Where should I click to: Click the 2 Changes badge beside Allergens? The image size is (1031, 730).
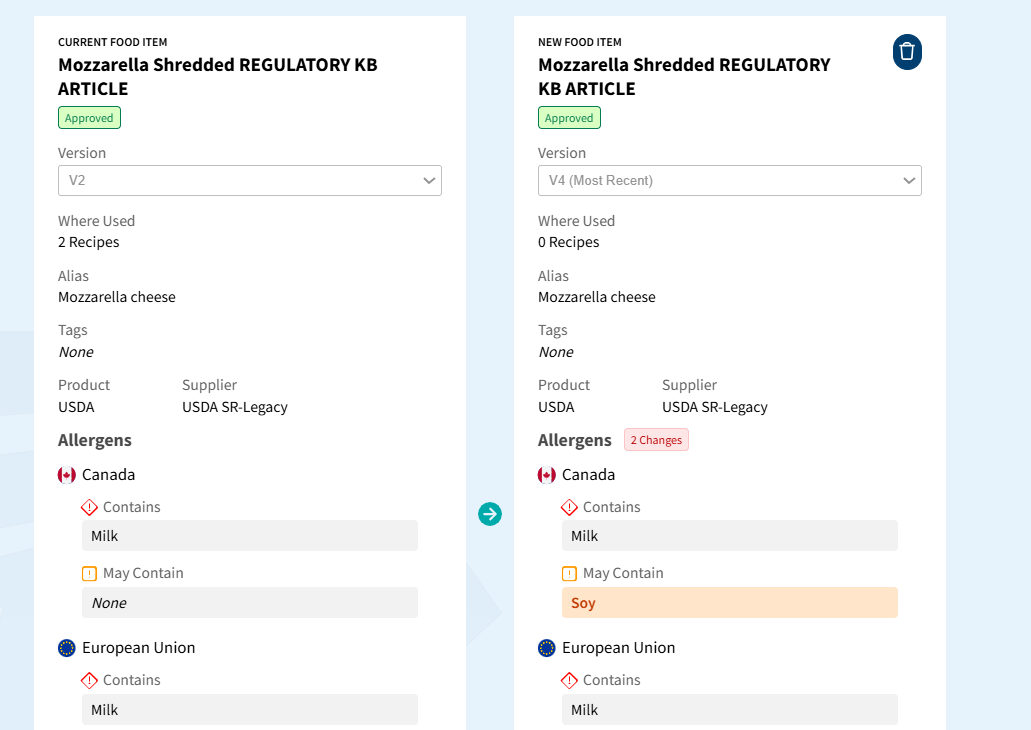click(x=656, y=440)
